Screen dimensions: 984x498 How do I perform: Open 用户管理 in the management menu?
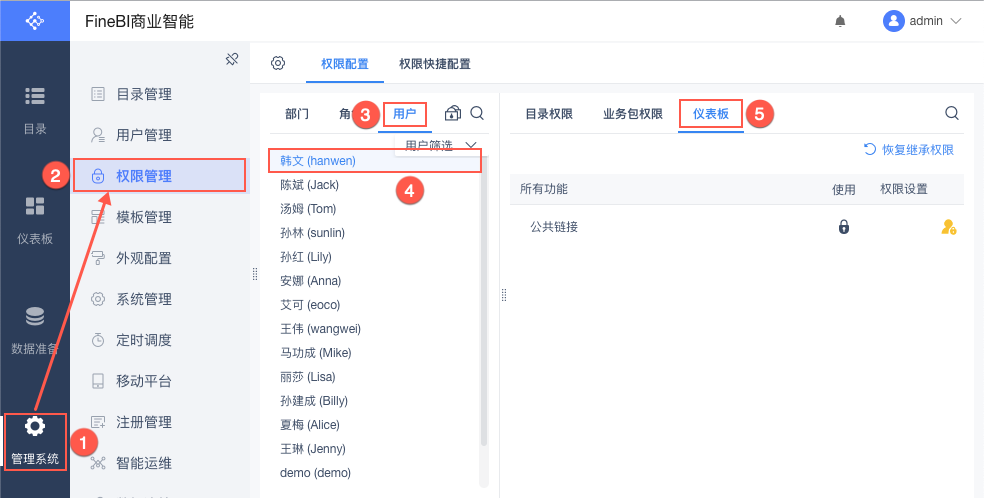pyautogui.click(x=143, y=135)
